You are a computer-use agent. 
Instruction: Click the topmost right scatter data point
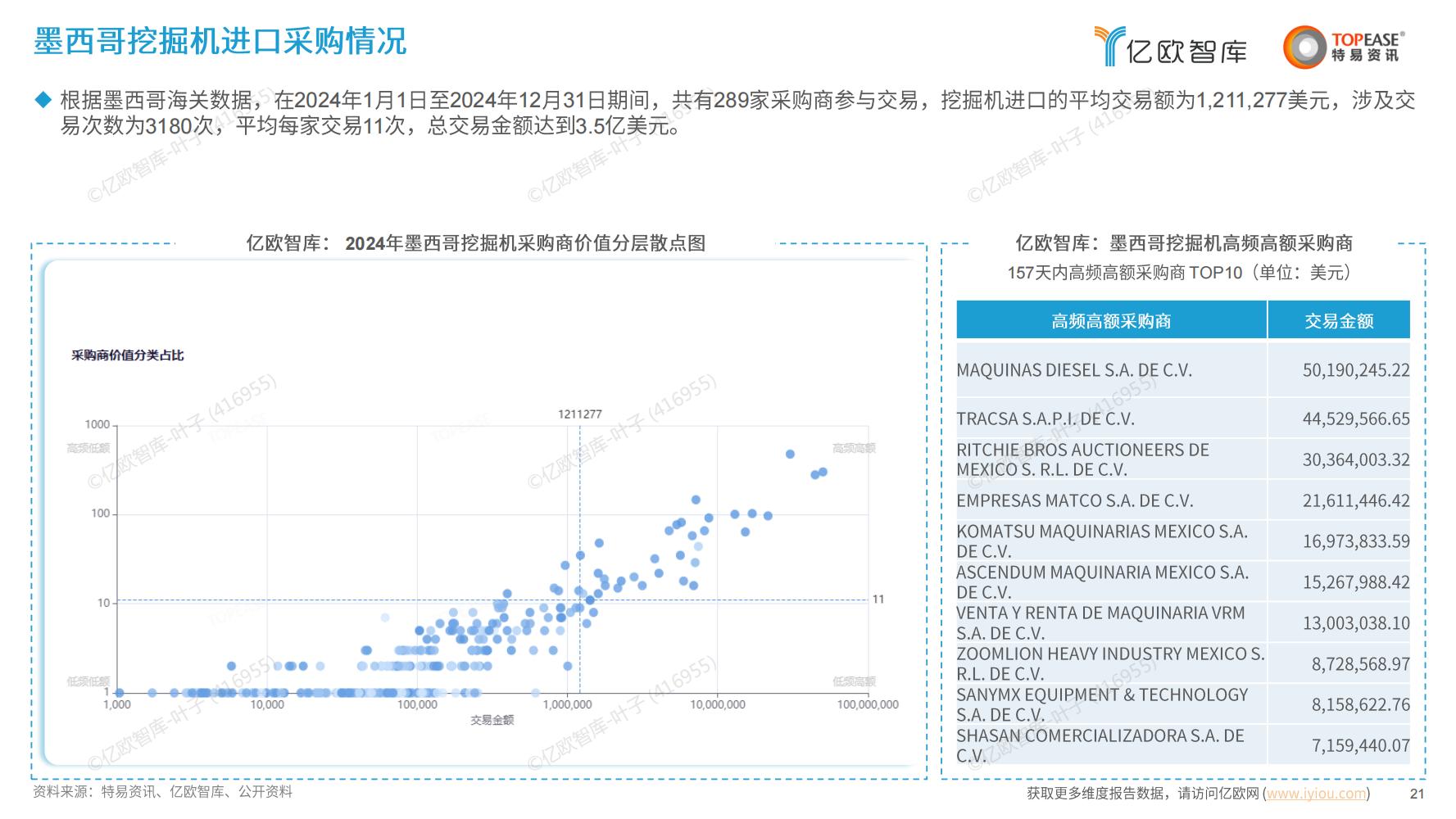click(x=790, y=454)
